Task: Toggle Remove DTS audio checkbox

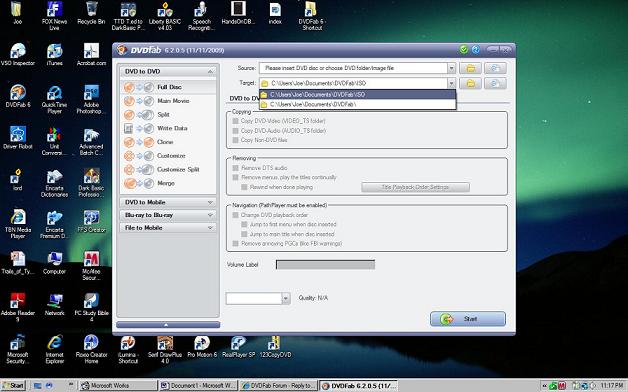Action: [x=236, y=168]
